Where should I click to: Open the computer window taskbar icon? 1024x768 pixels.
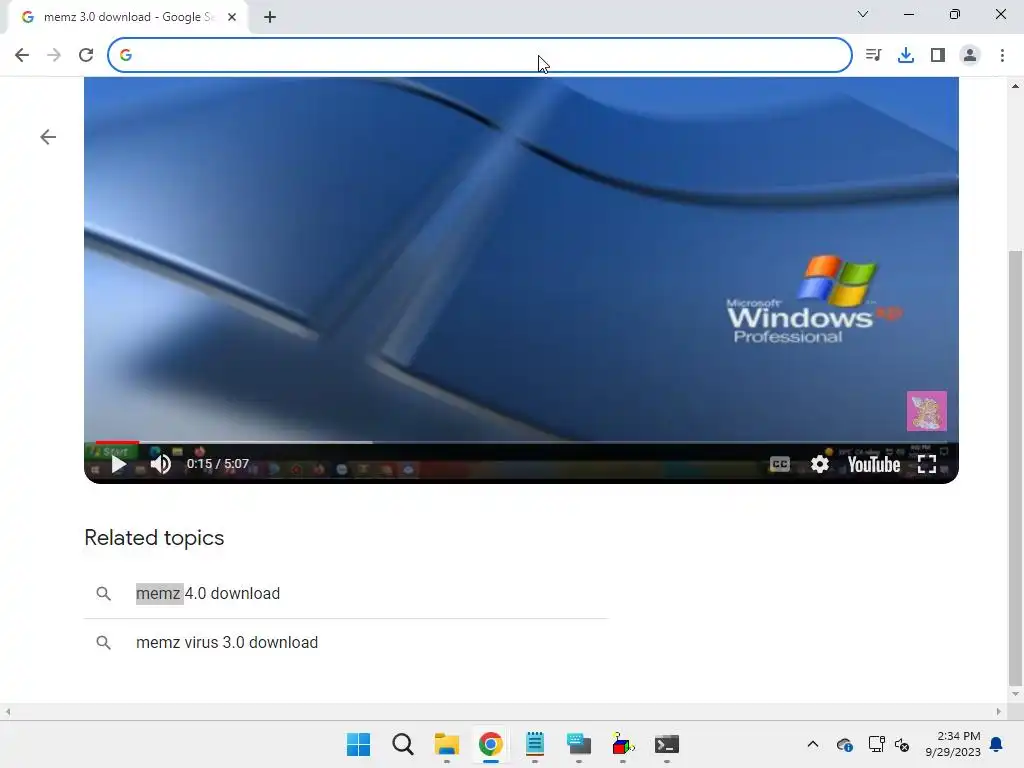[579, 744]
